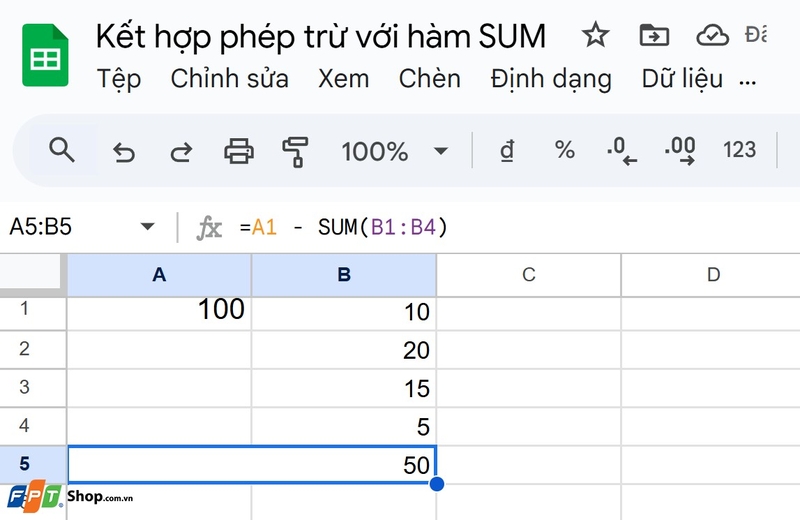Format as currency (đ)
The height and width of the screenshot is (520, 800).
point(507,151)
